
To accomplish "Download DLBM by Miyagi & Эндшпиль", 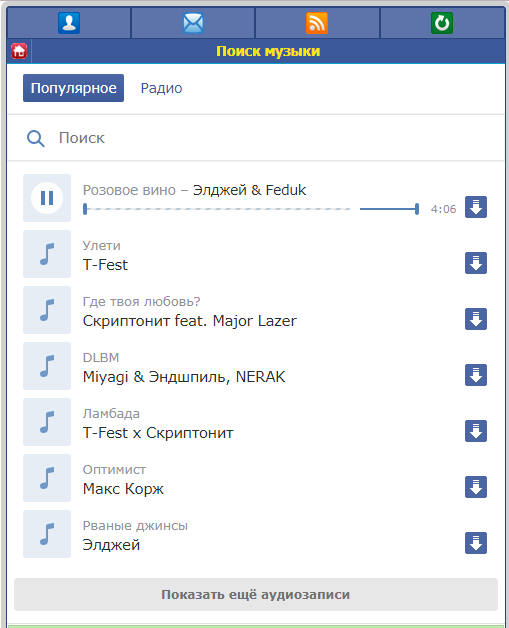I will 476,375.
